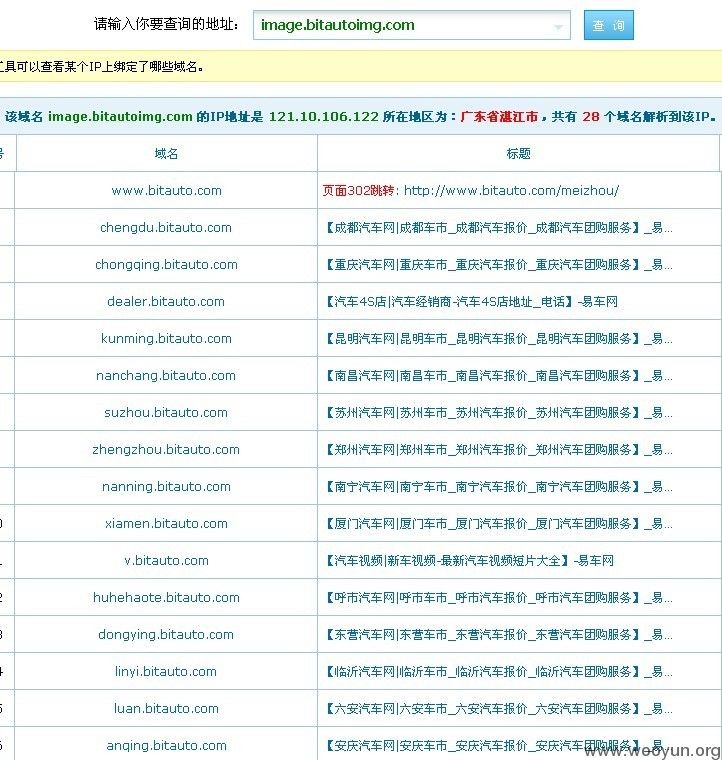Open the xiamen.bitauto.com domain link
This screenshot has height=760, width=722.
click(x=166, y=523)
